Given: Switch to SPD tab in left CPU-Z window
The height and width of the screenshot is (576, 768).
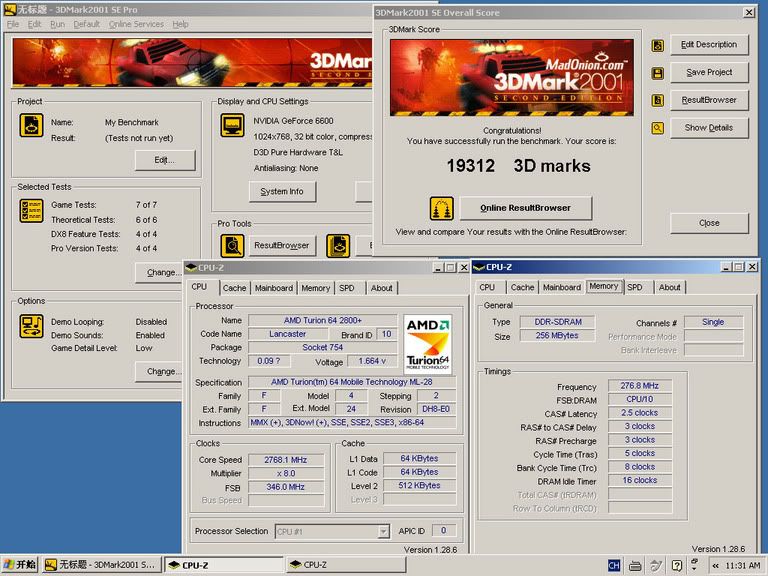Looking at the screenshot, I should coord(346,288).
